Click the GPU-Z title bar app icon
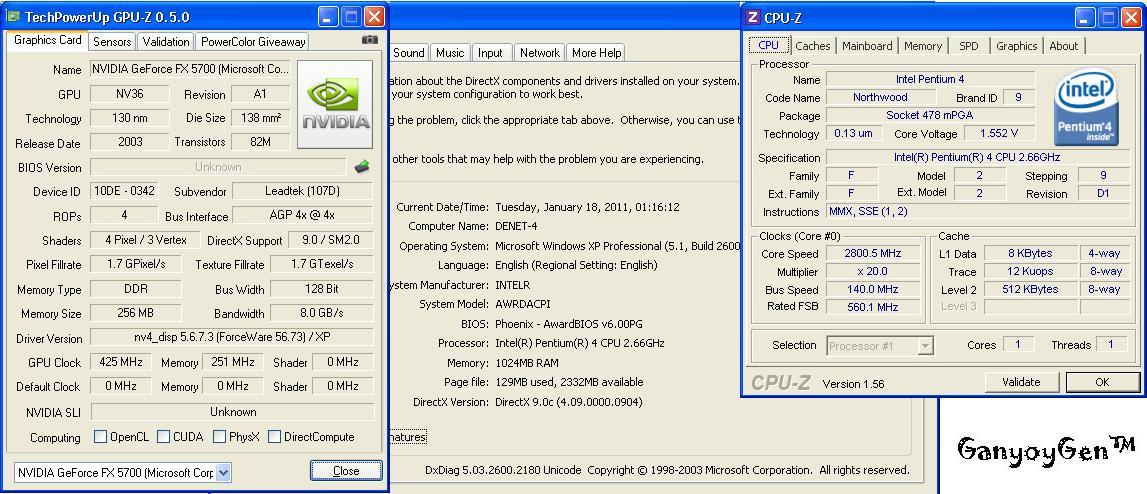Viewport: 1147px width, 494px height. pos(13,17)
